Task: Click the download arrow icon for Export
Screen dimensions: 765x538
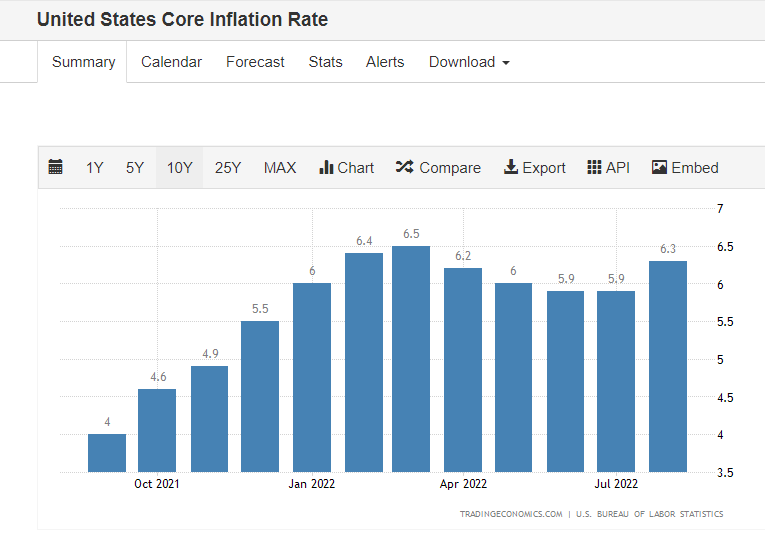Action: (510, 167)
